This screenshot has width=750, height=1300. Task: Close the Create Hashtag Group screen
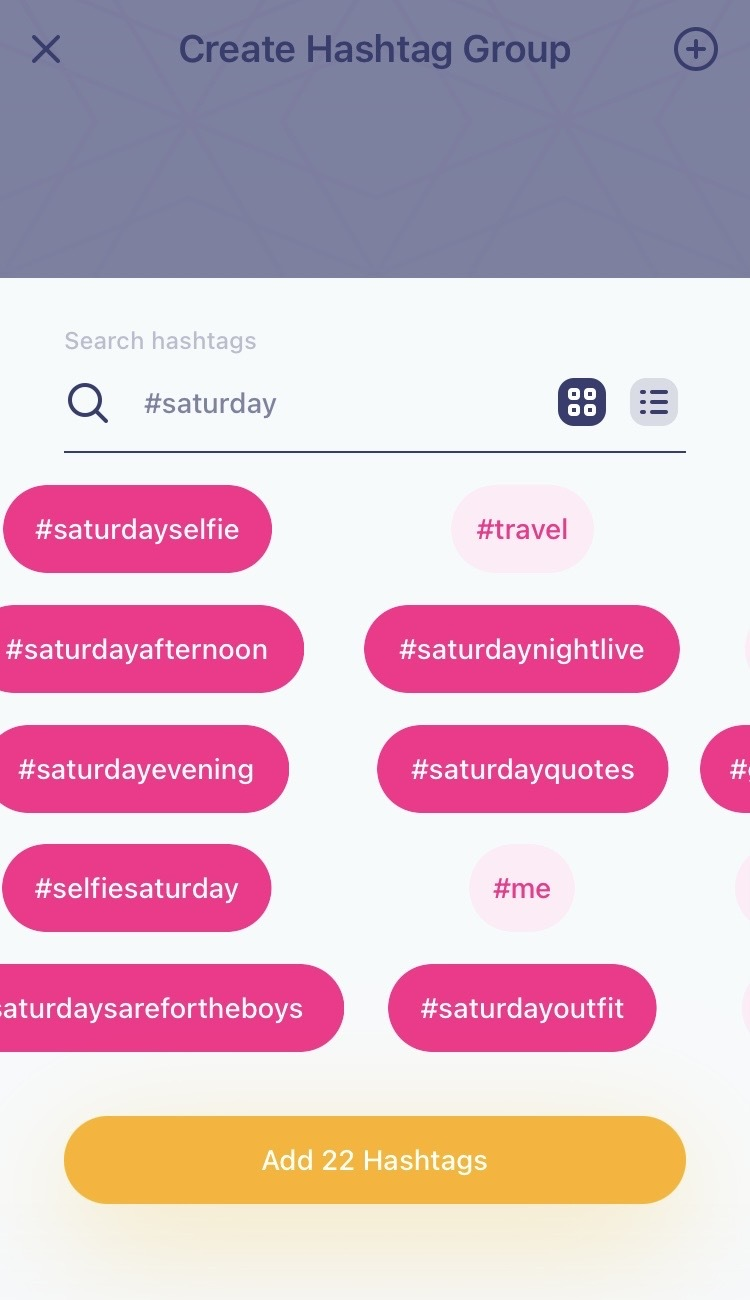45,48
